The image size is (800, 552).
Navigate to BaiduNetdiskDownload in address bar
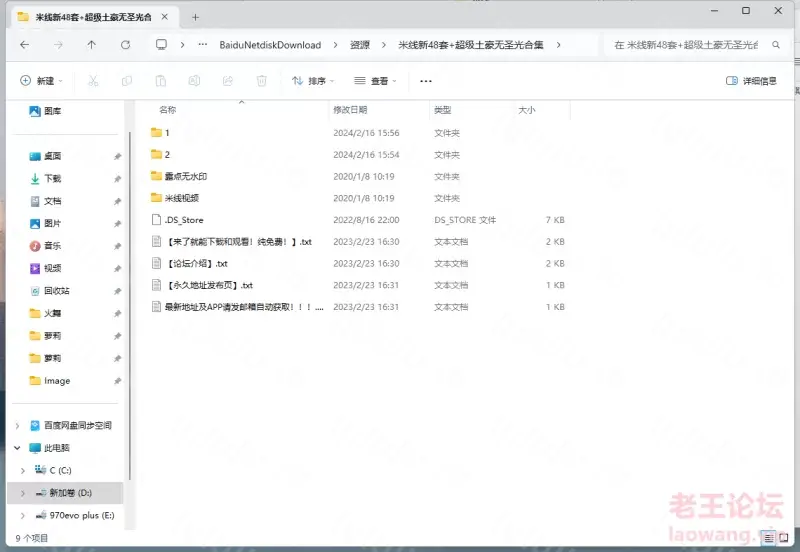tap(270, 45)
